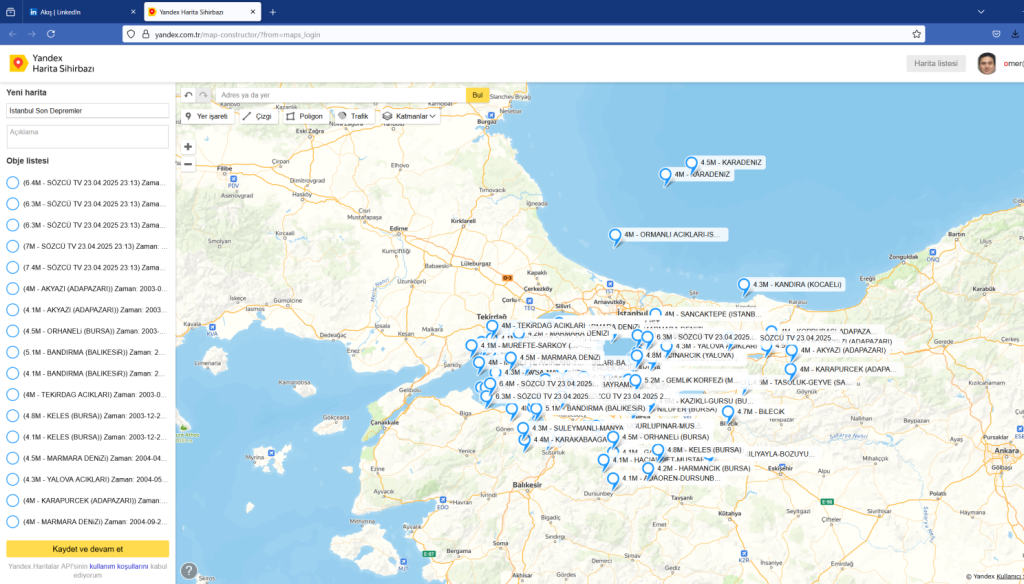Open the Firefox View icon
The height and width of the screenshot is (584, 1024).
tap(10, 12)
